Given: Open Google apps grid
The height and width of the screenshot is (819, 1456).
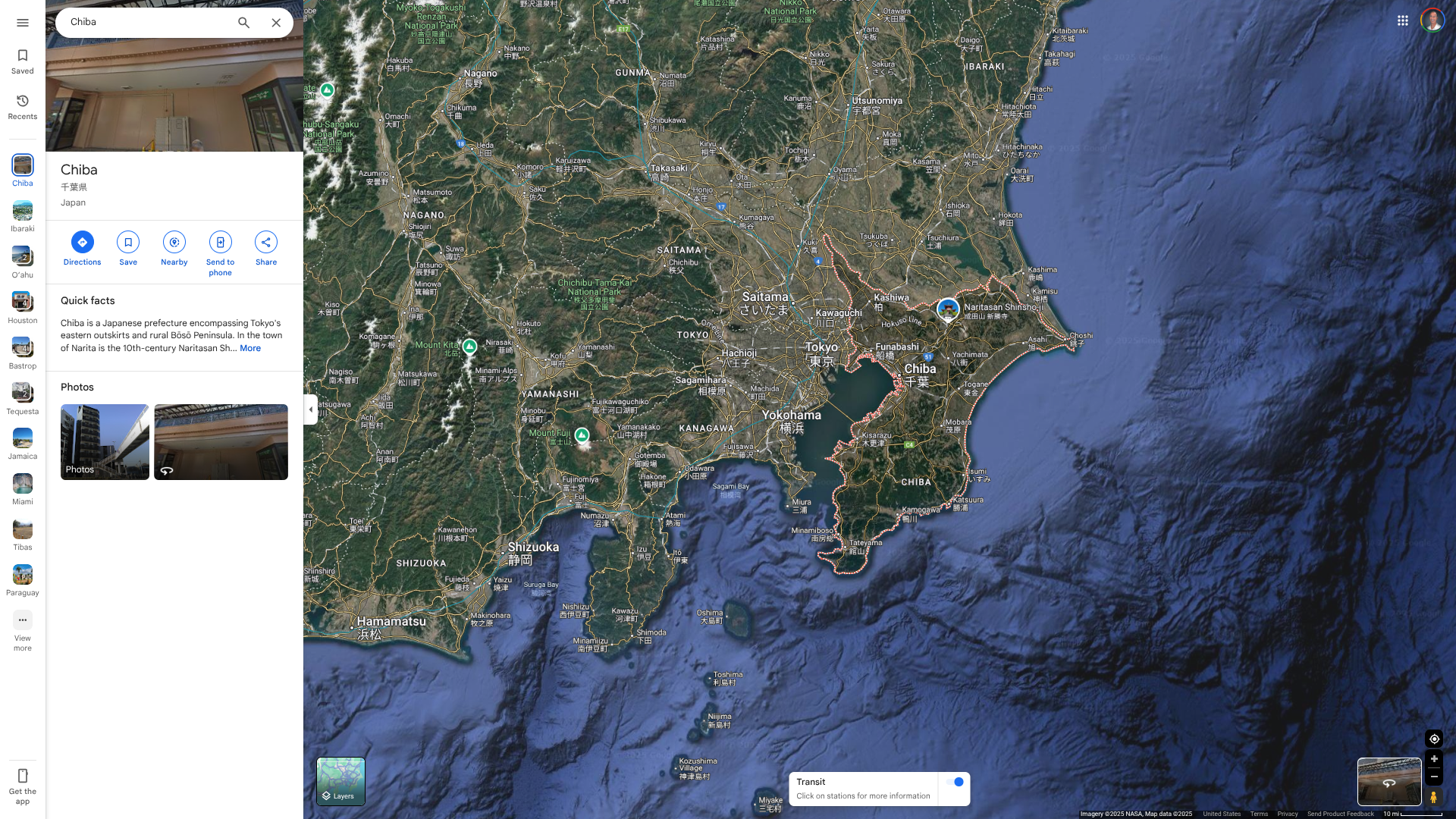Looking at the screenshot, I should pyautogui.click(x=1403, y=20).
